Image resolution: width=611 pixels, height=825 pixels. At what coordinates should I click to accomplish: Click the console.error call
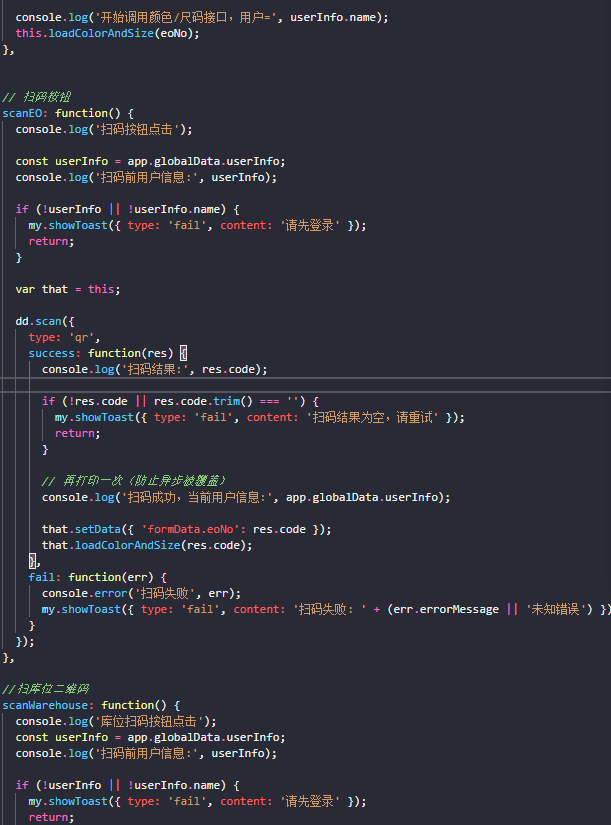[x=85, y=593]
